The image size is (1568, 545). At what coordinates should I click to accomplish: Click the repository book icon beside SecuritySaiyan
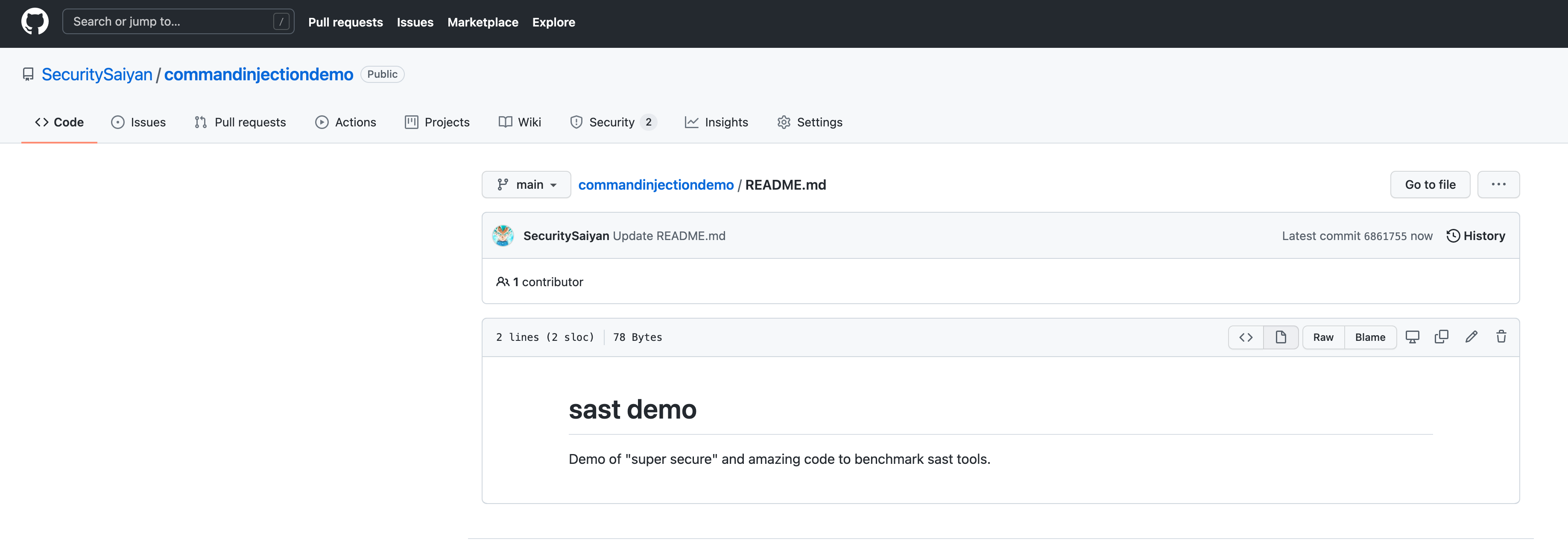click(x=28, y=74)
